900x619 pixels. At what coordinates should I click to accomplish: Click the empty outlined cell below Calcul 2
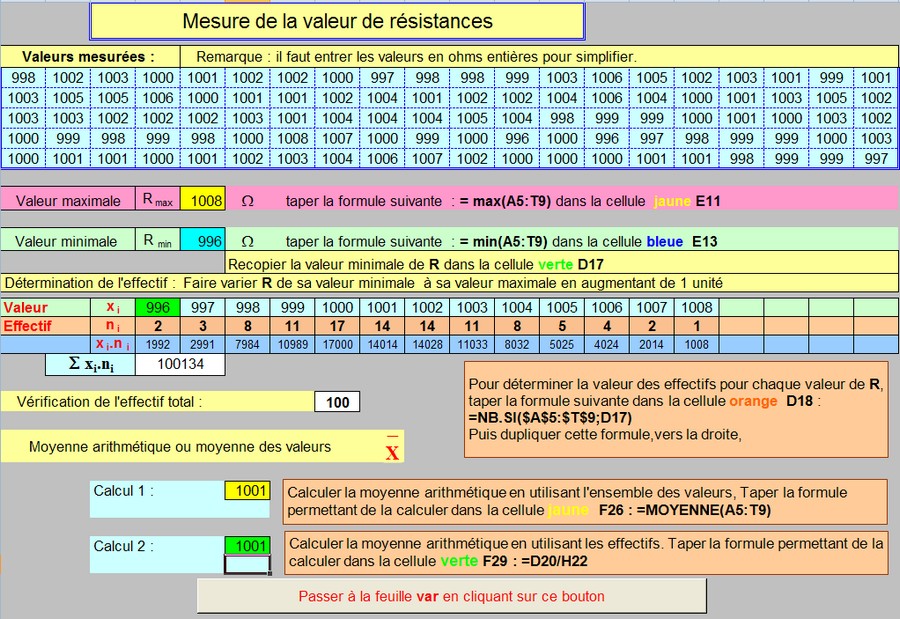[x=247, y=565]
